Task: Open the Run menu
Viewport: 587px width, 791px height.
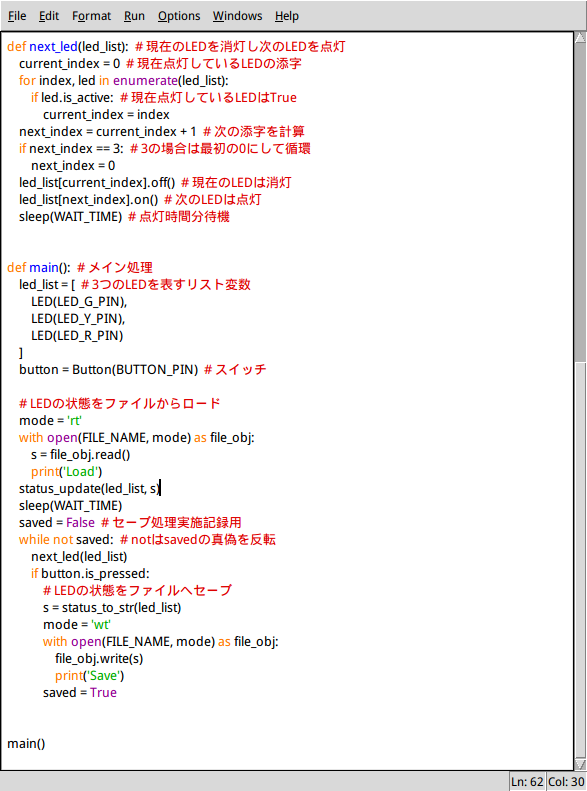Action: pos(134,16)
